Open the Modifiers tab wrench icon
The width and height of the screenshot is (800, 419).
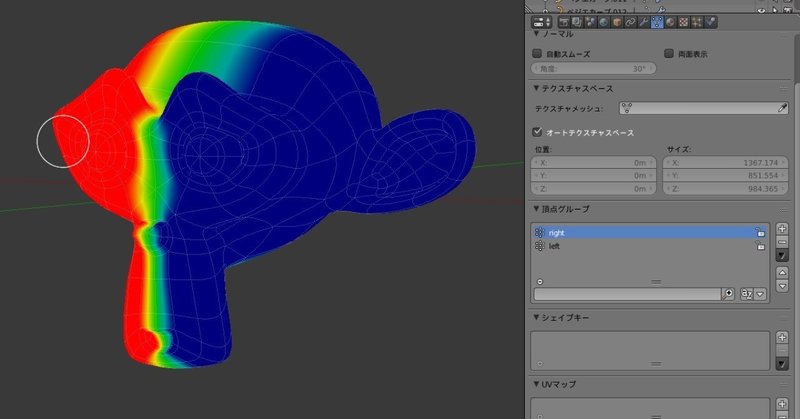[643, 22]
